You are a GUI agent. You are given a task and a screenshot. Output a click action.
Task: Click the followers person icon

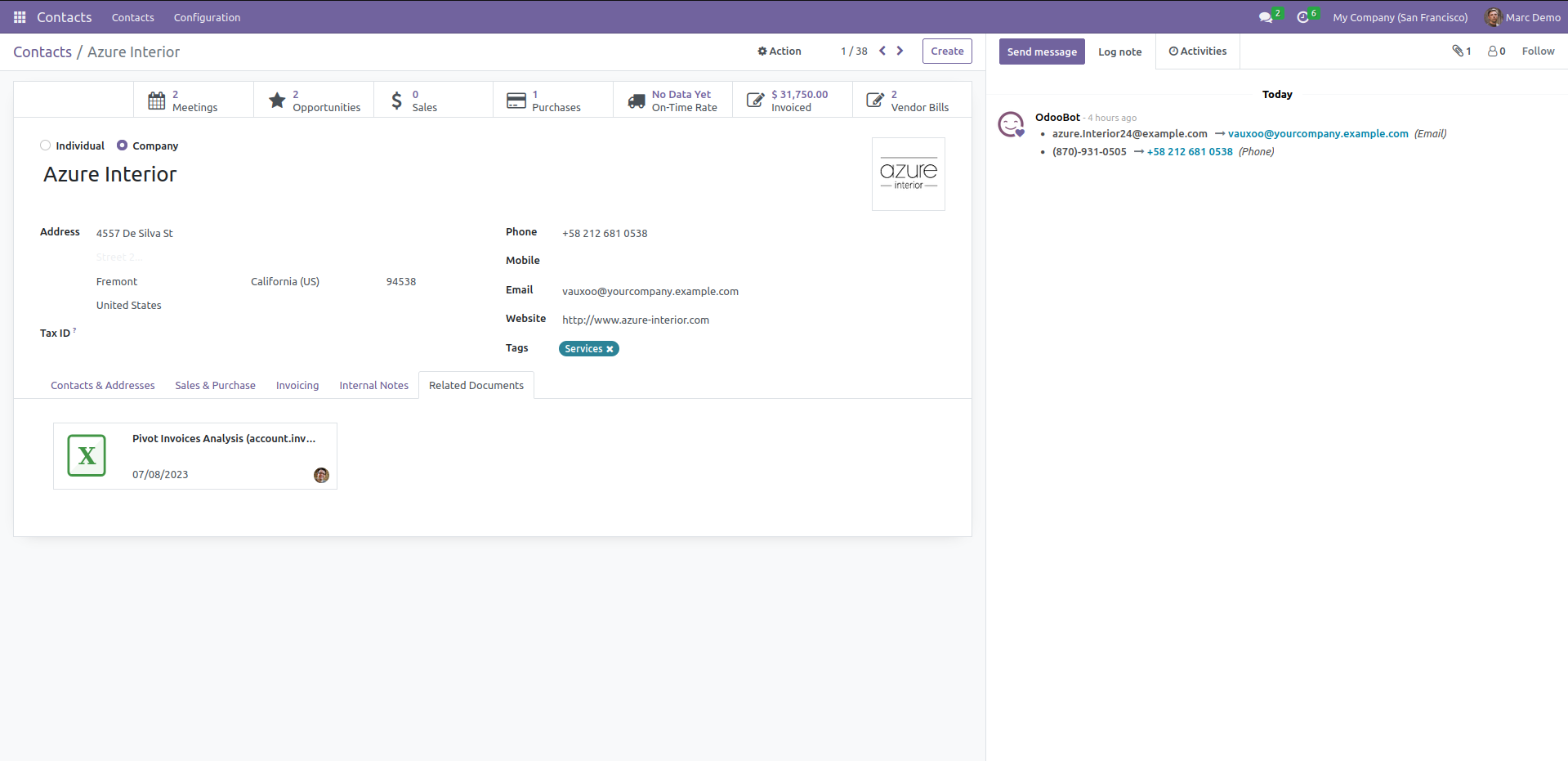[x=1493, y=51]
